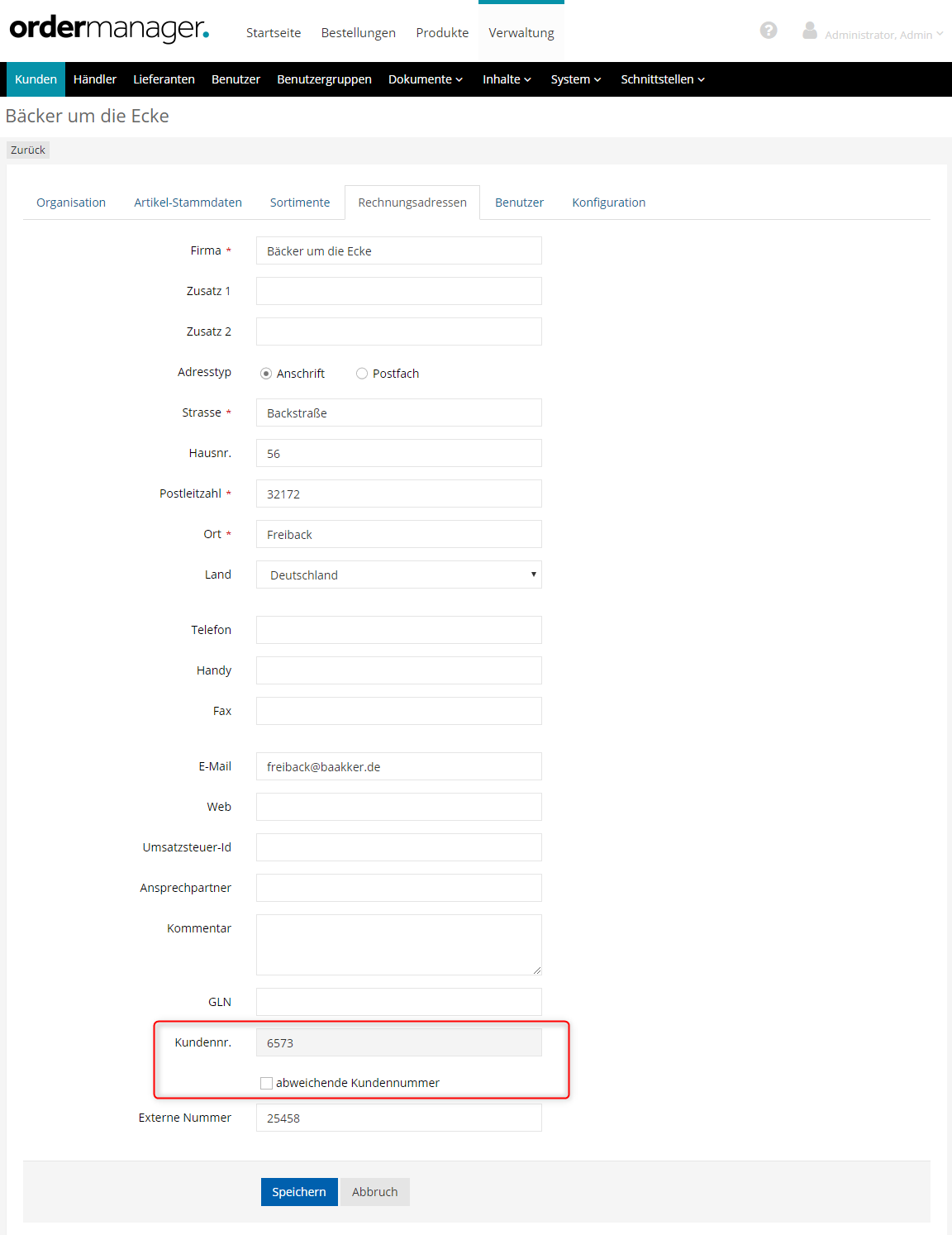The height and width of the screenshot is (1235, 952).
Task: Open the Konfiguration tab
Action: [608, 203]
